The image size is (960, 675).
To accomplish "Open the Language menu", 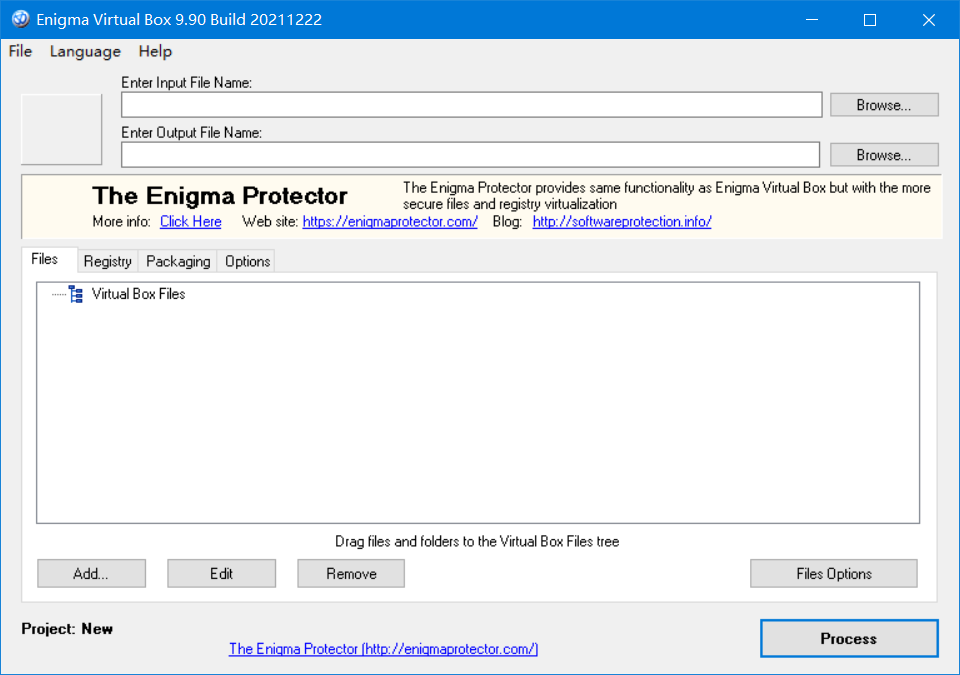I will click(x=85, y=51).
